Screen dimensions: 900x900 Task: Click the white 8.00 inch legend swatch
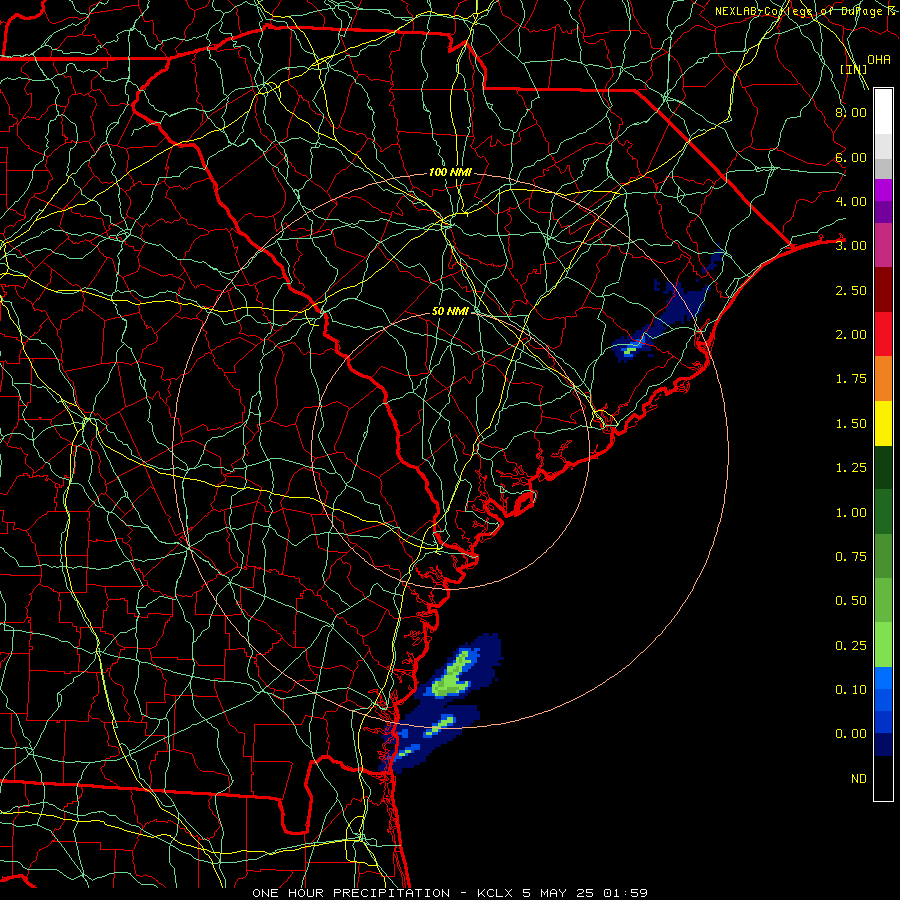[x=883, y=112]
